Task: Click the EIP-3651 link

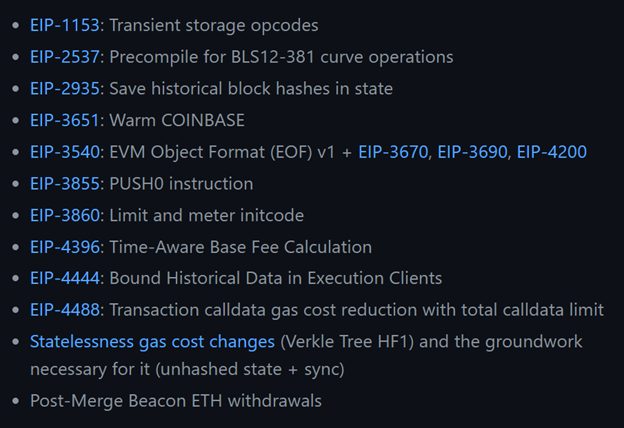Action: (x=64, y=120)
